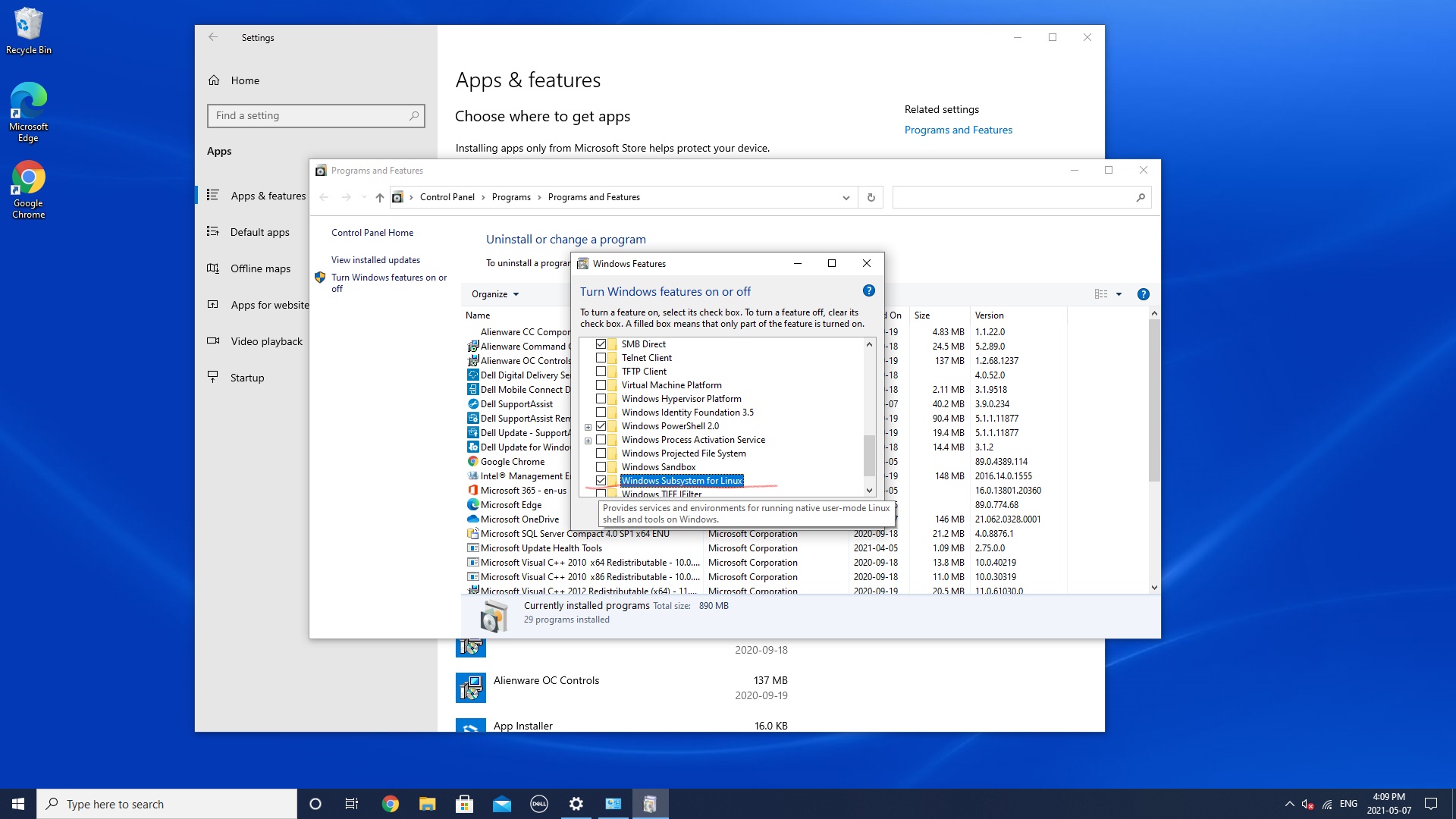Sort programs by Size column
This screenshot has width=1456, height=819.
click(939, 315)
